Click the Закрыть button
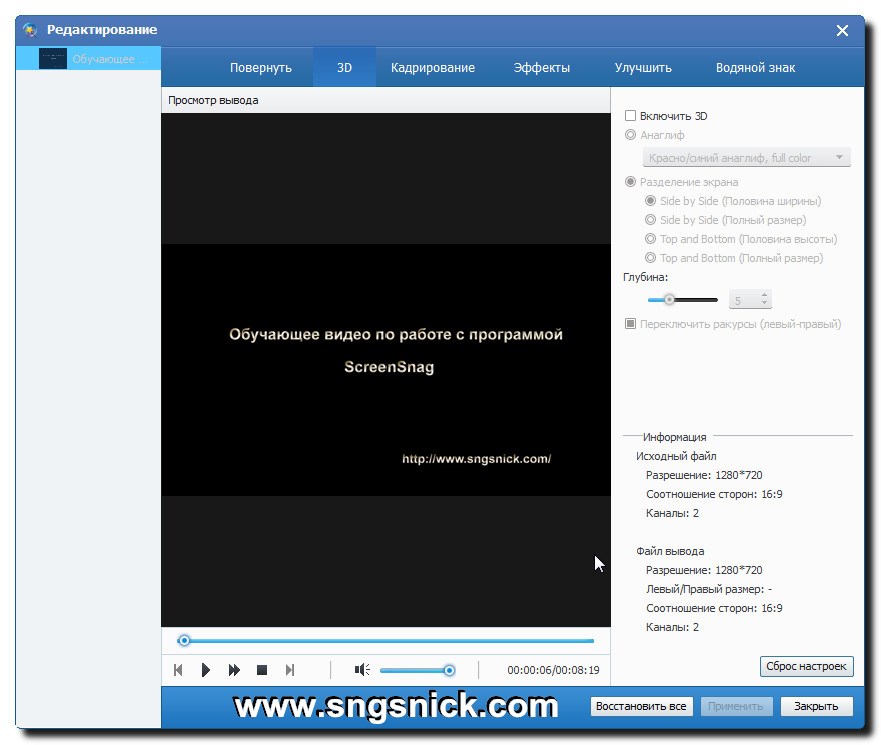881x745 pixels. click(816, 706)
